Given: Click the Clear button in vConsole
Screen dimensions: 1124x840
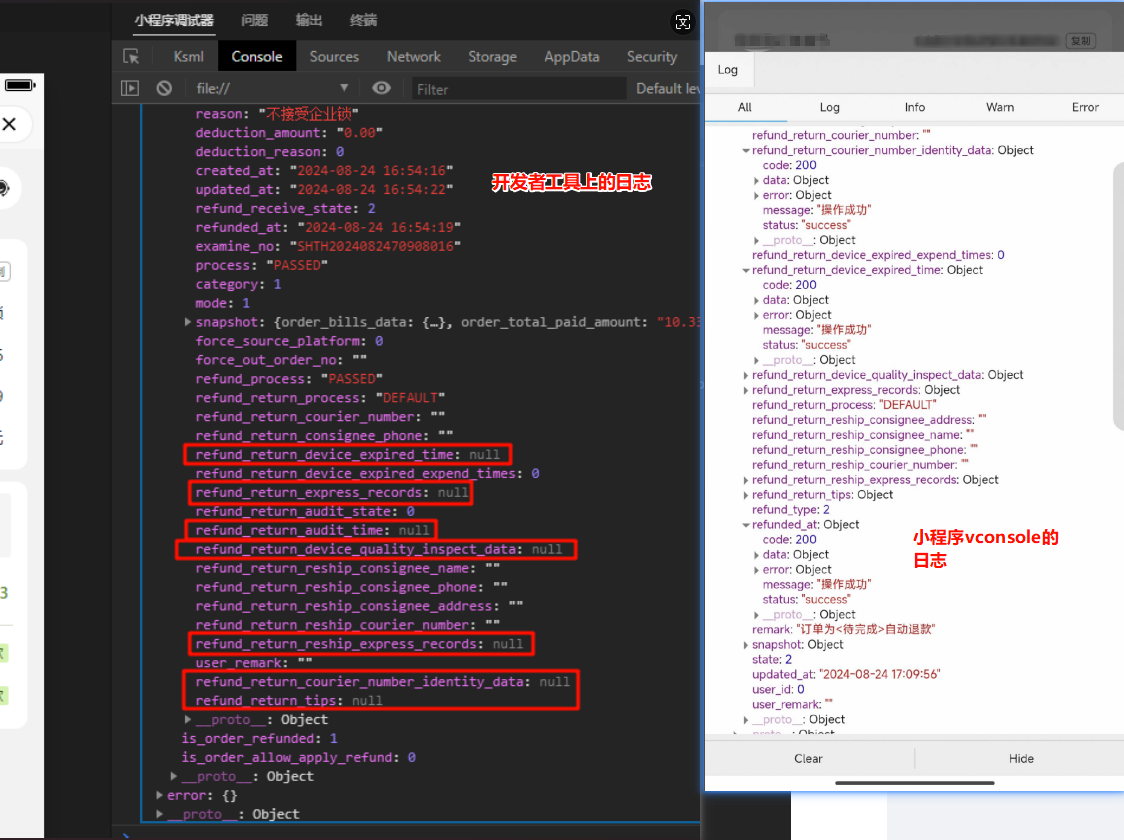Looking at the screenshot, I should (809, 758).
